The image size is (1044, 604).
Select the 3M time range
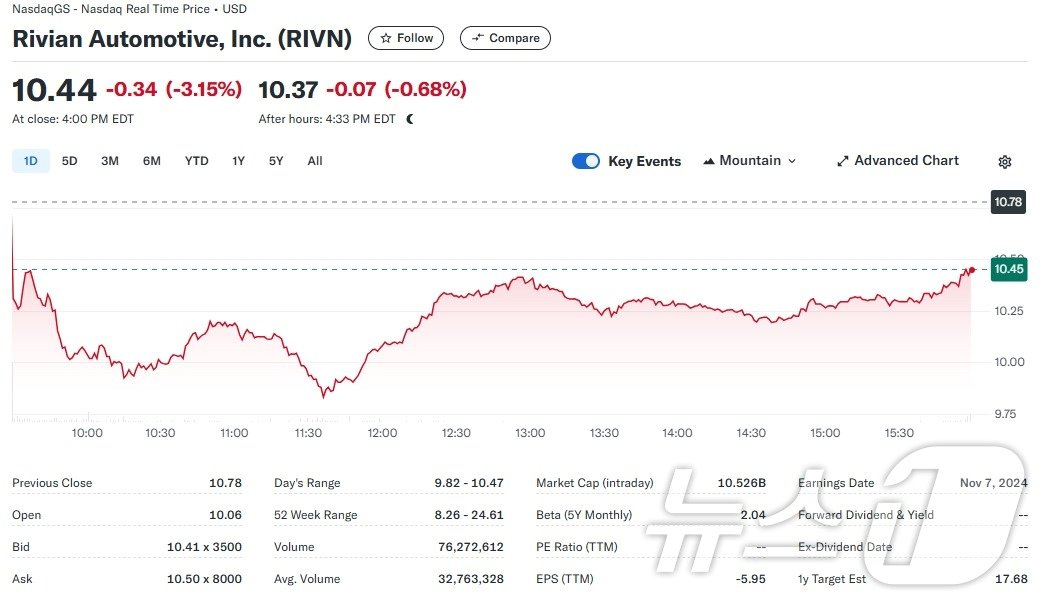pyautogui.click(x=110, y=161)
